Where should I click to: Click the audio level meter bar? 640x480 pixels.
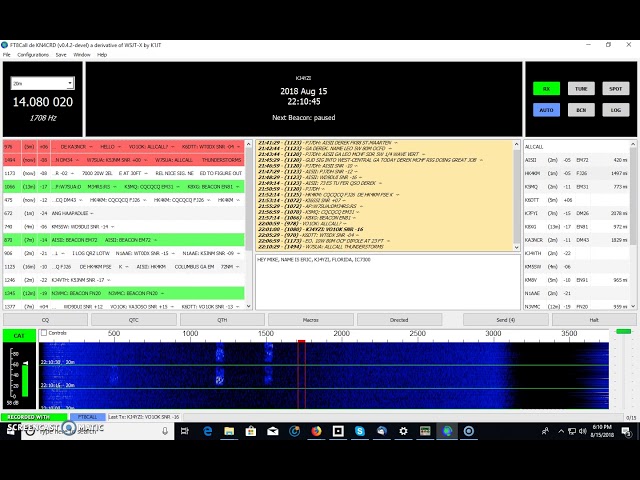coord(25,380)
